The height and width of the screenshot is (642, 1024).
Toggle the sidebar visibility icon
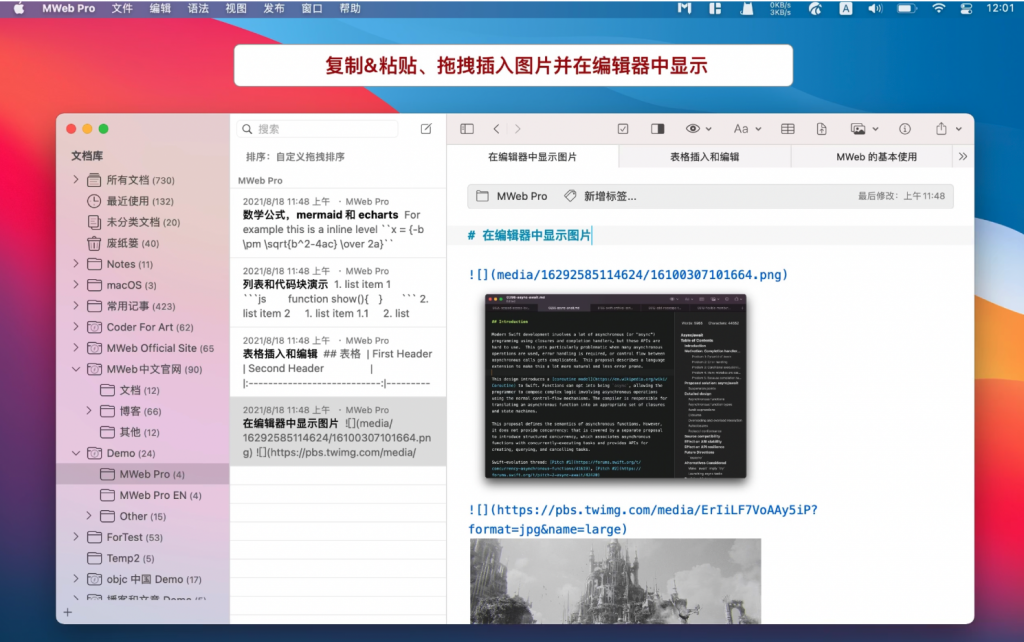point(466,128)
